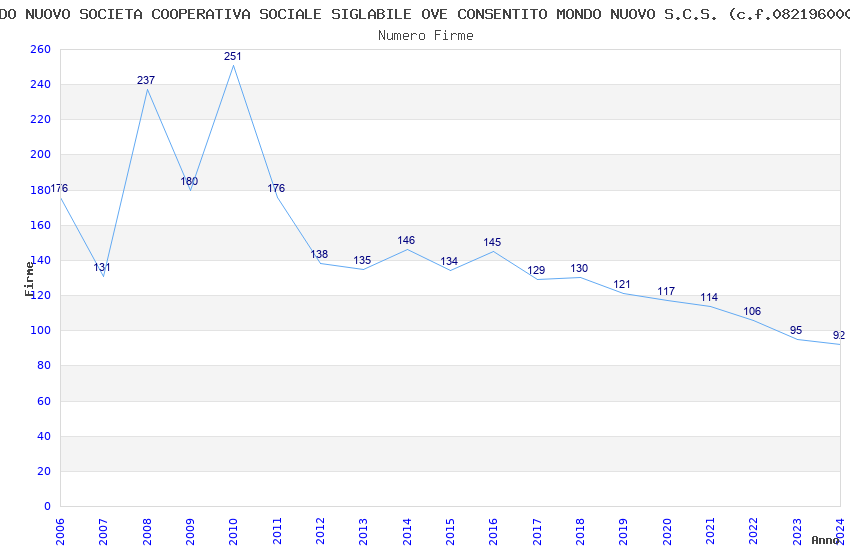Click the 92 data label for 2024
Screen dimensions: 850x550
839,335
